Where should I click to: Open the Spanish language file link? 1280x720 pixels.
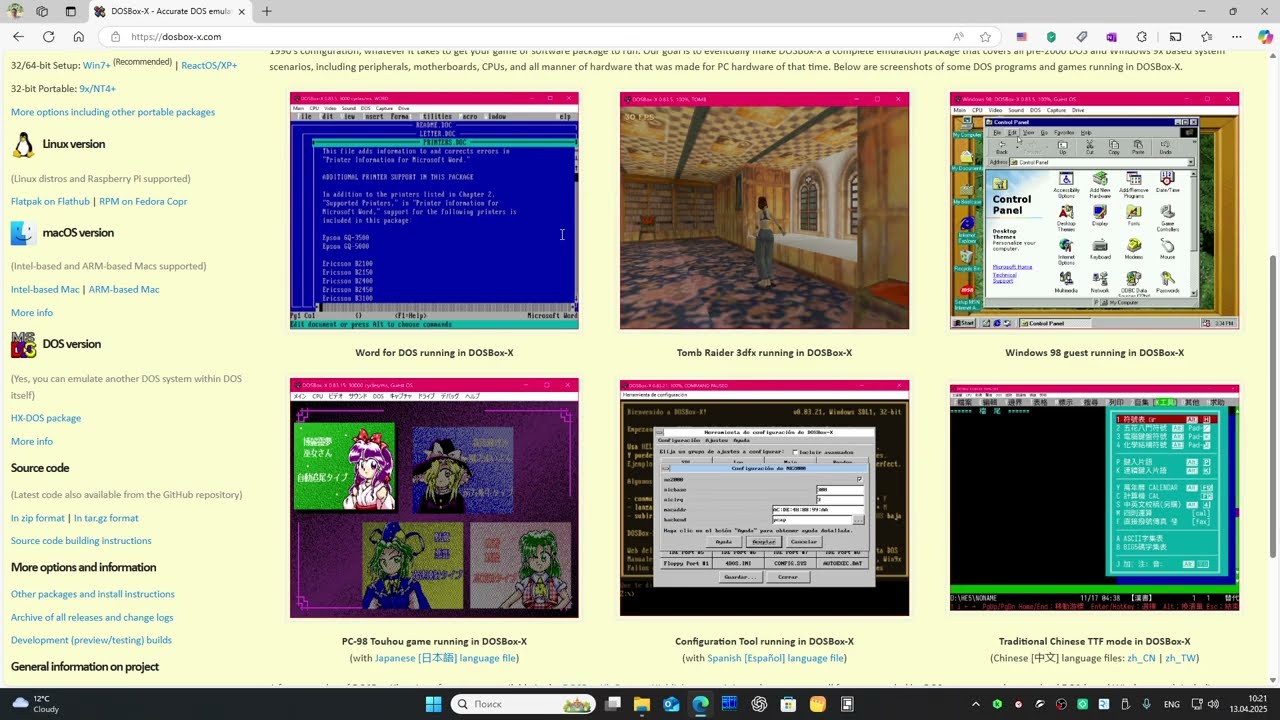click(776, 658)
